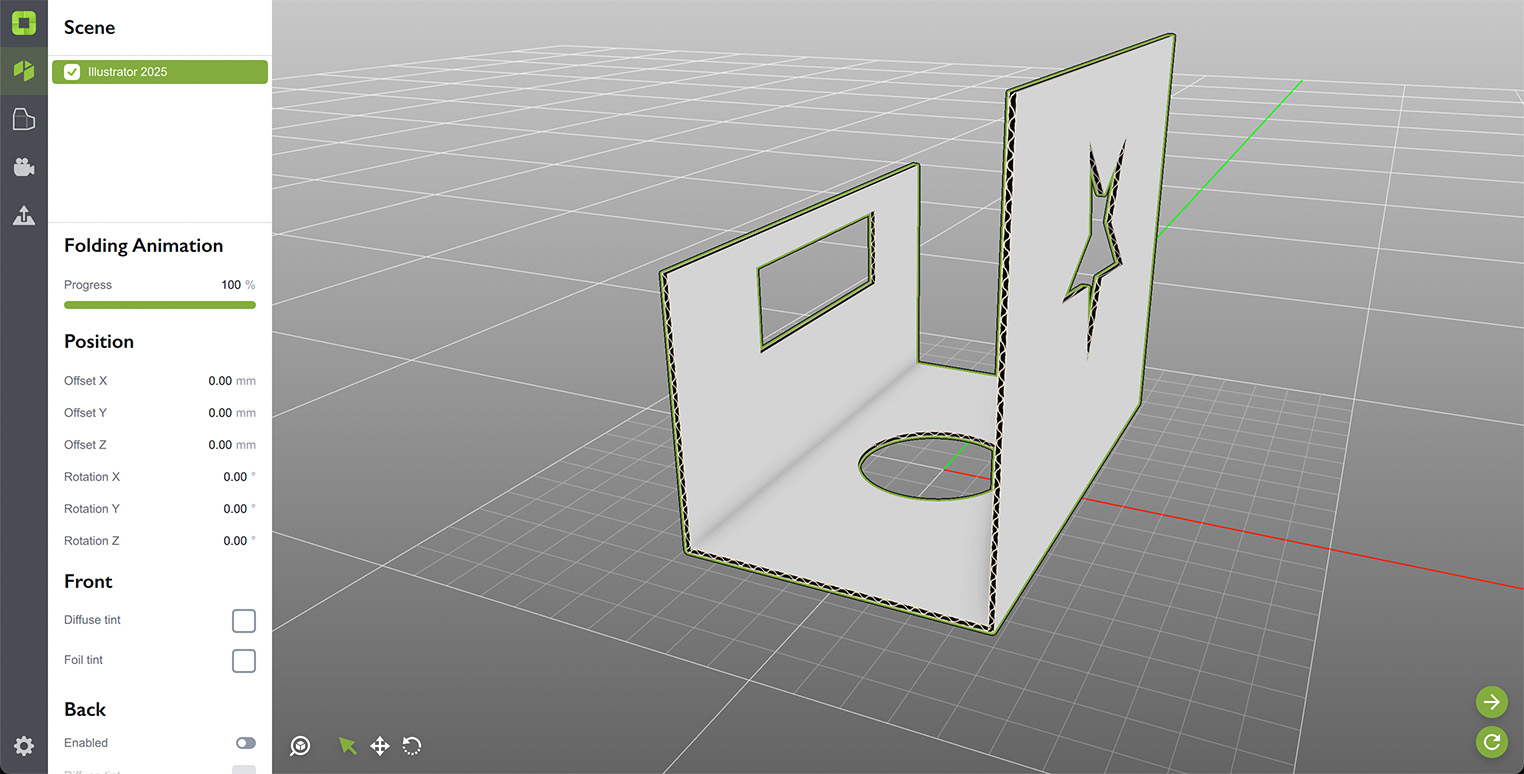Select the move tool
Image resolution: width=1524 pixels, height=774 pixels.
380,746
